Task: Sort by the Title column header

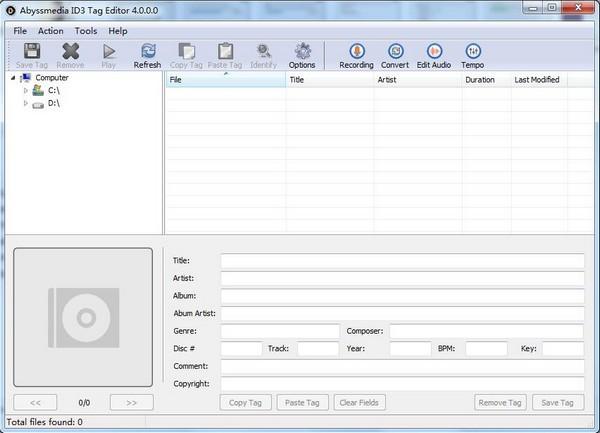Action: [329, 80]
